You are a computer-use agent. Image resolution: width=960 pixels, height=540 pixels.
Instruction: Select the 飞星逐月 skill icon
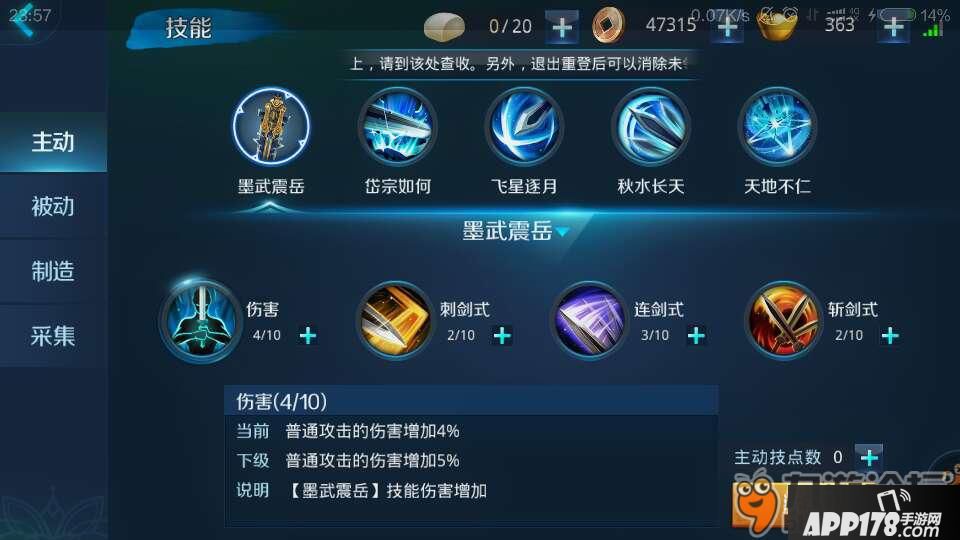[523, 127]
